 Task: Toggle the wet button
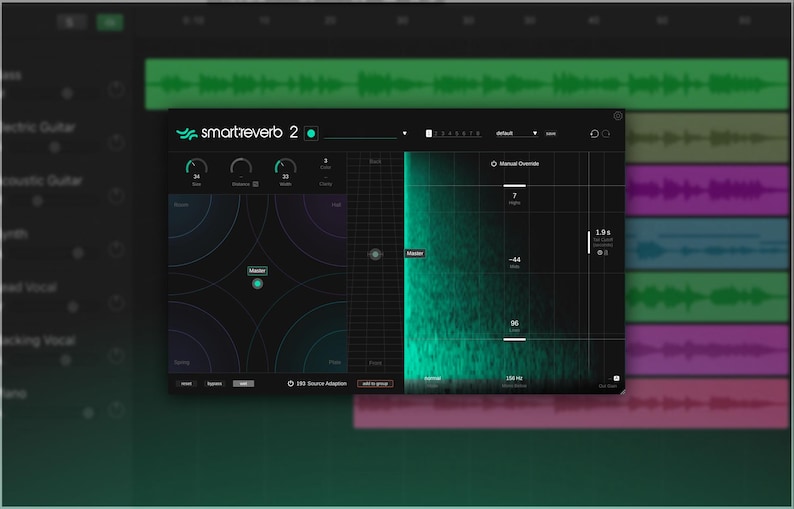click(244, 383)
